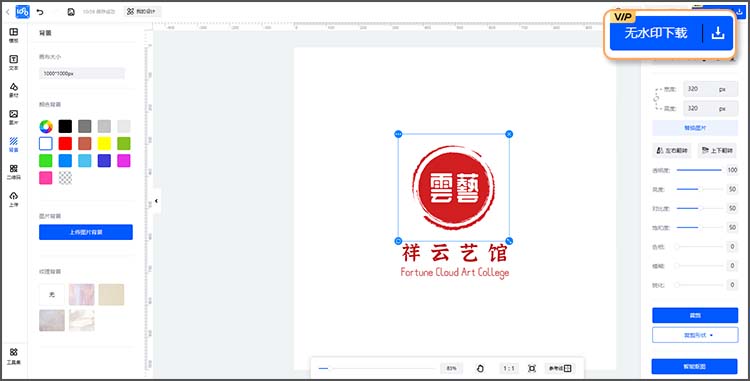Click the 1:1 actual size button

coord(508,368)
